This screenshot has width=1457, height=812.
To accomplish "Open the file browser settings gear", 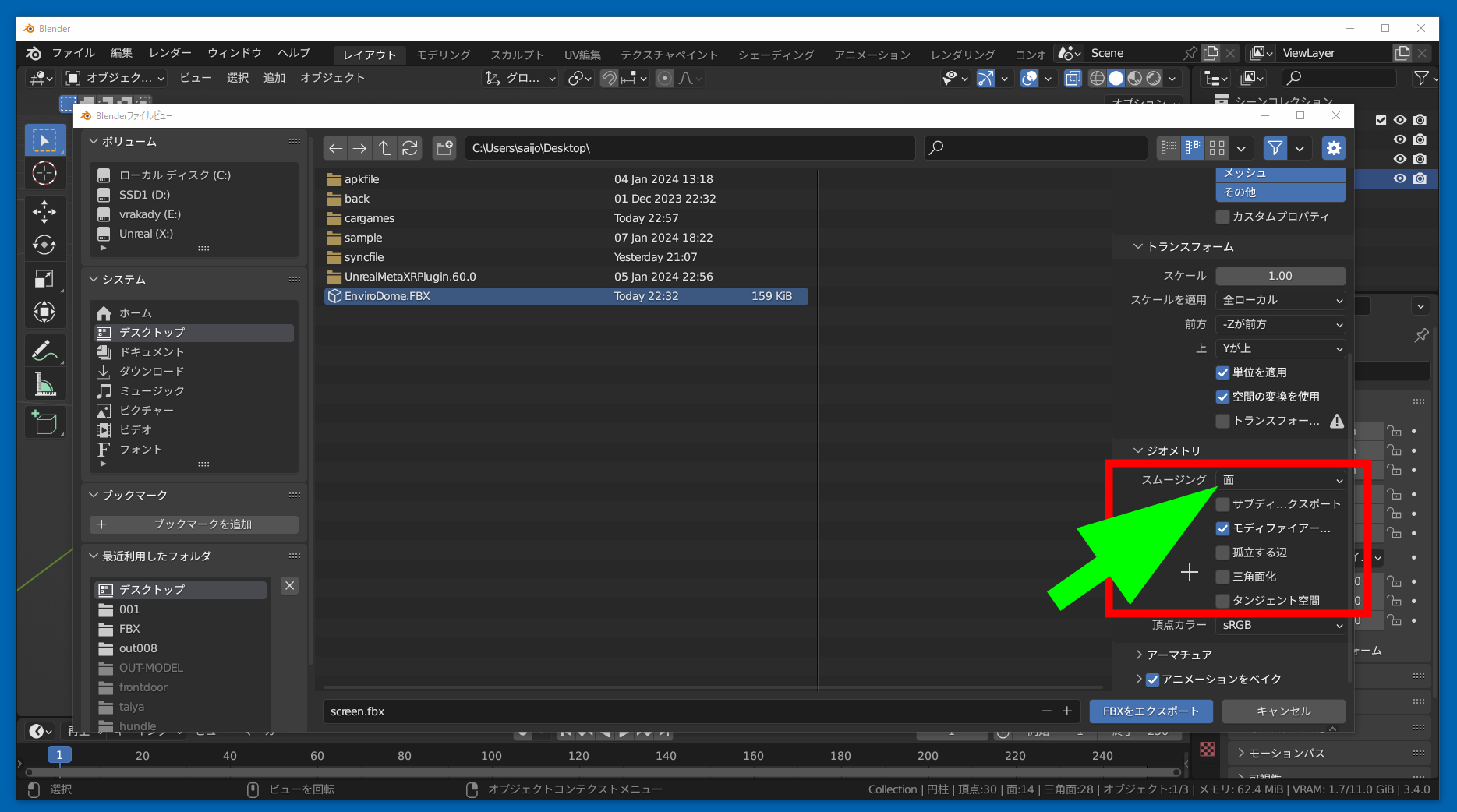I will point(1334,148).
